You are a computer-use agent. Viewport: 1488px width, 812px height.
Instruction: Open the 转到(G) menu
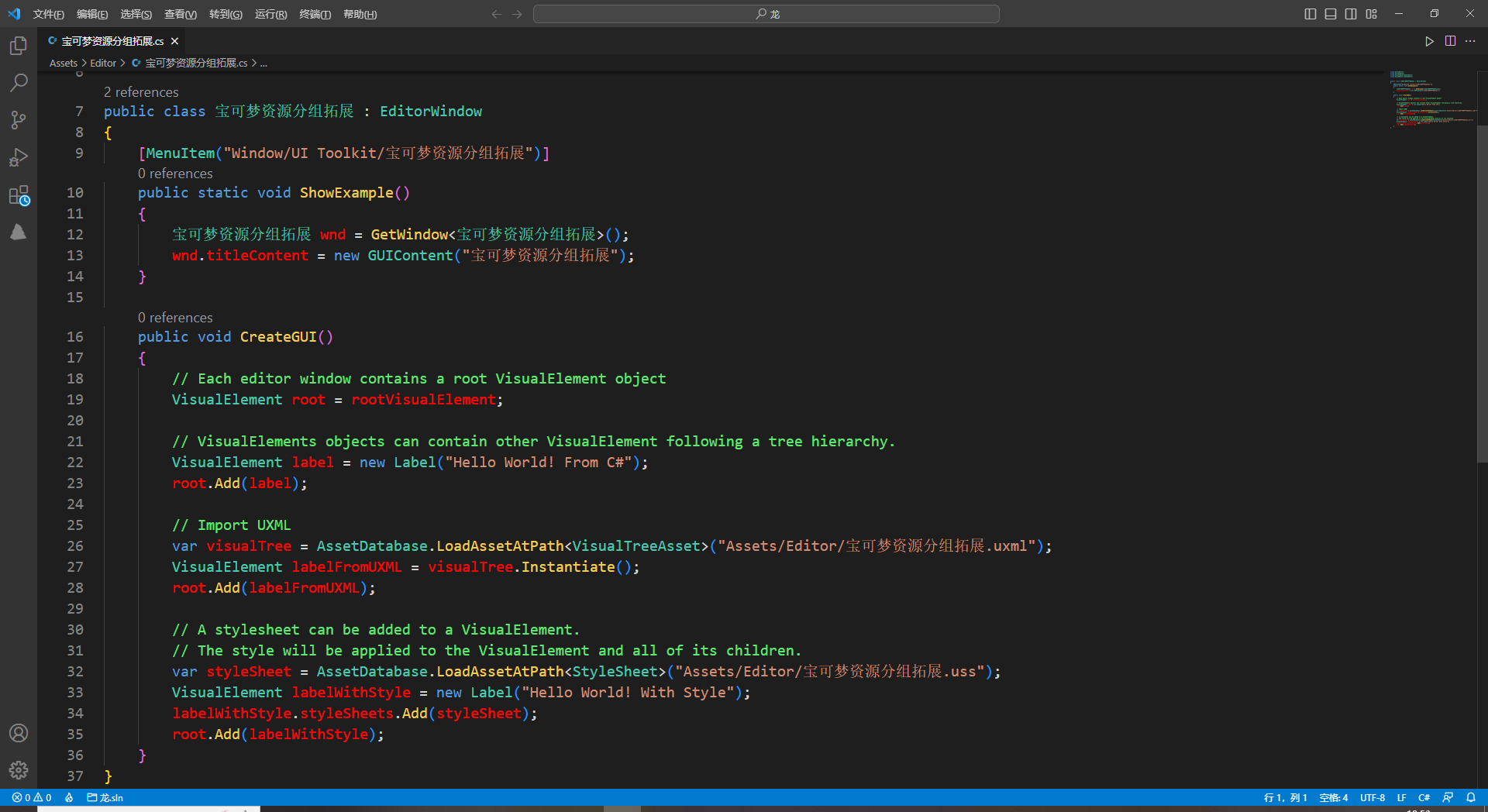(x=226, y=14)
